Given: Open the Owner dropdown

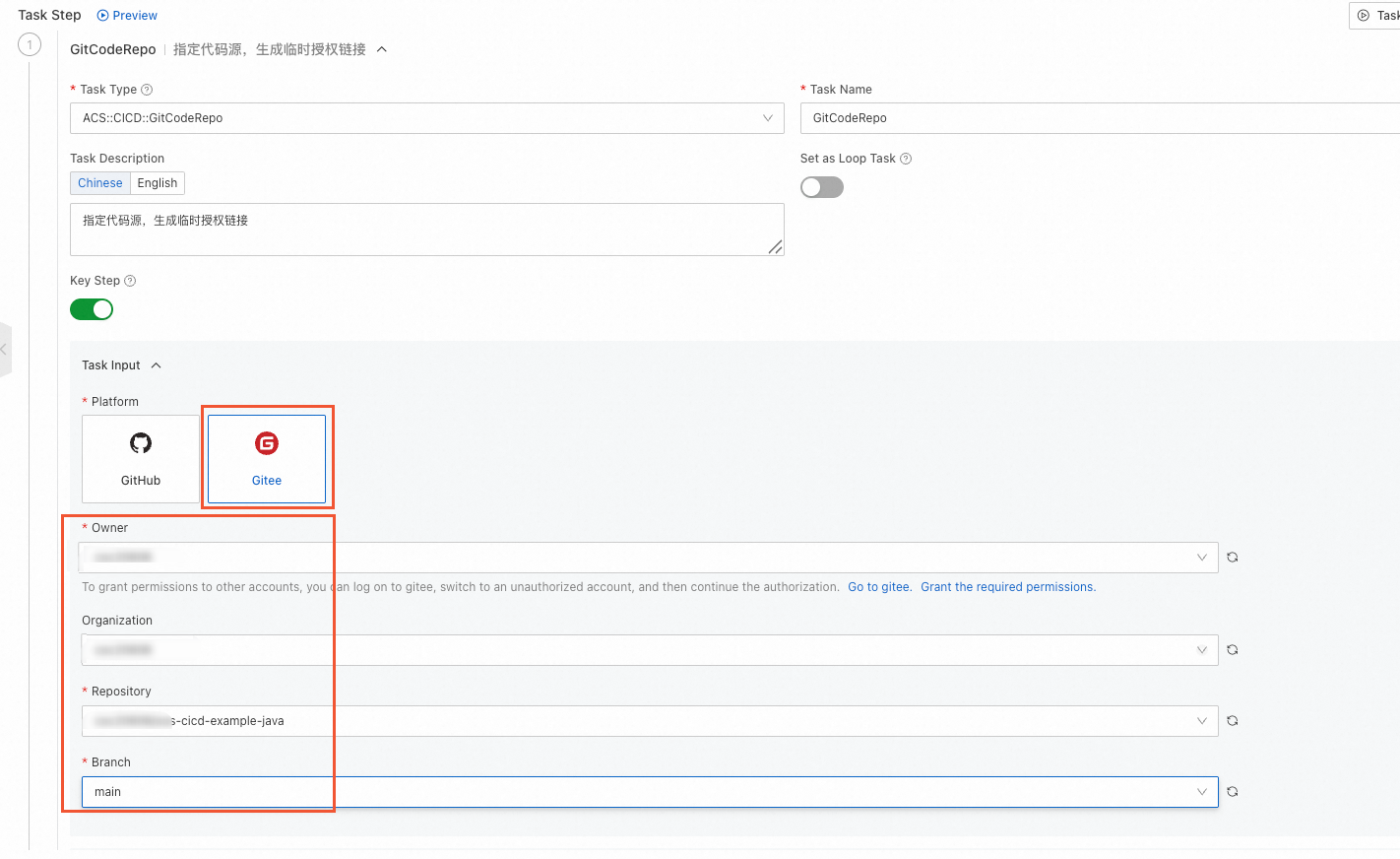Looking at the screenshot, I should [x=650, y=558].
